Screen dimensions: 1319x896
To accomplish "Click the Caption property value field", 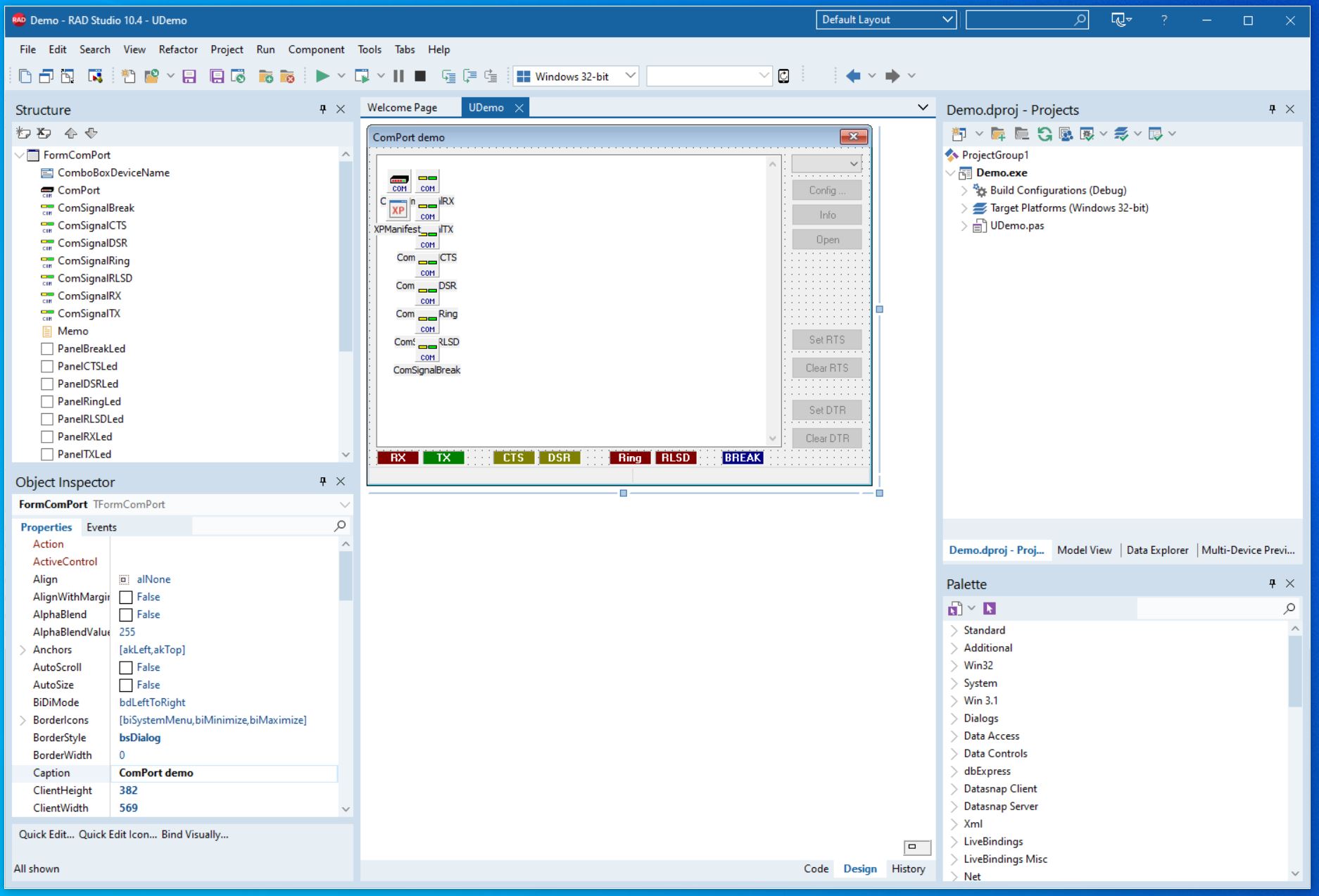I will click(224, 773).
